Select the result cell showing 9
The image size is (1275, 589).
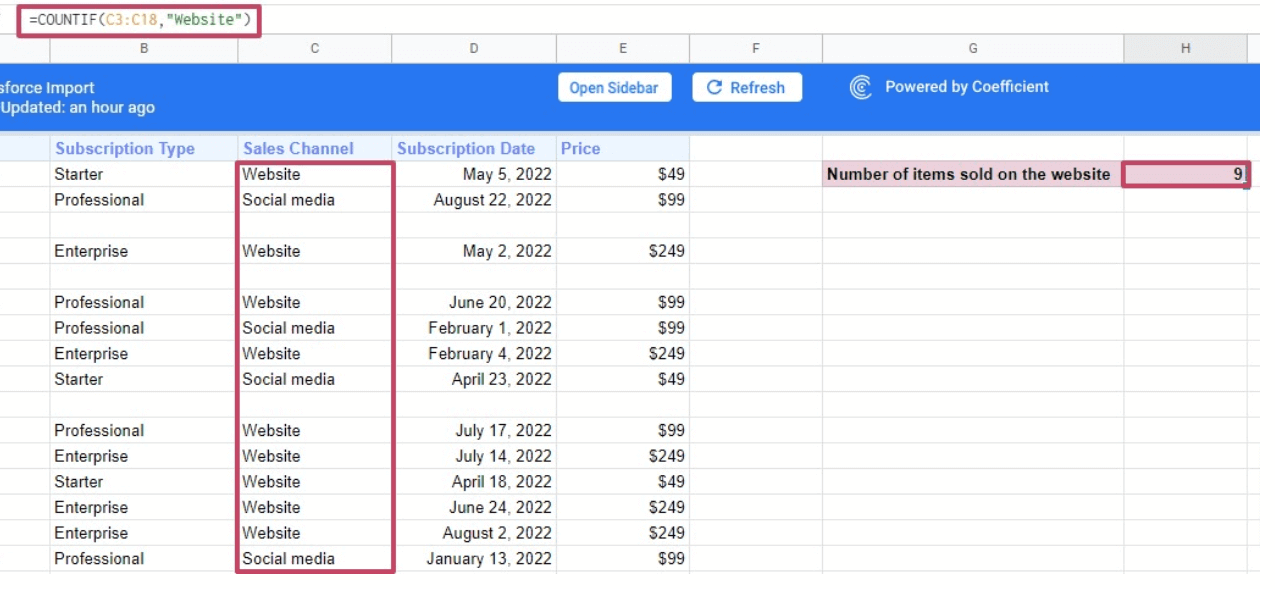click(1185, 175)
